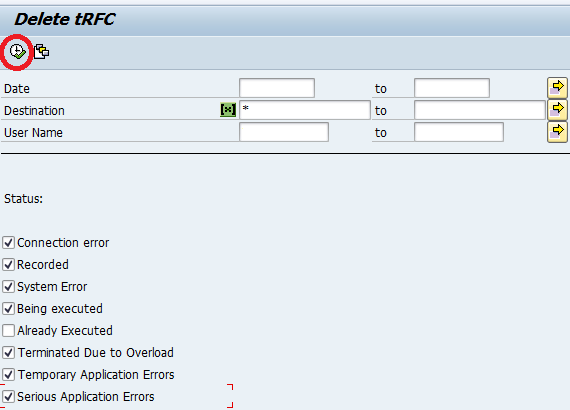Enable the Already Executed checkbox
The image size is (570, 410).
8,330
